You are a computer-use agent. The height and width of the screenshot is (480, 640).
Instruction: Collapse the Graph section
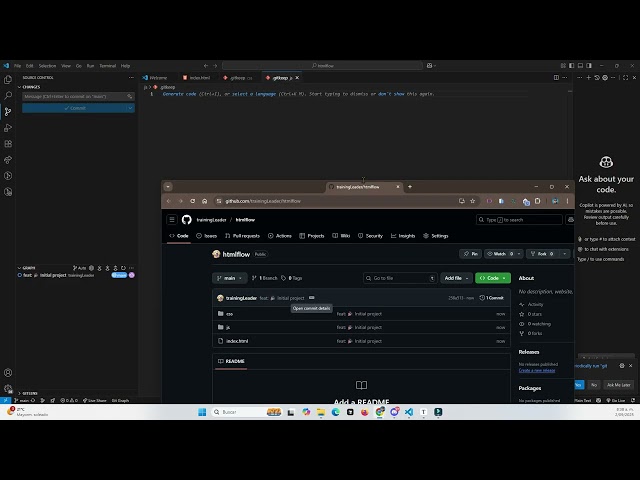coord(19,268)
